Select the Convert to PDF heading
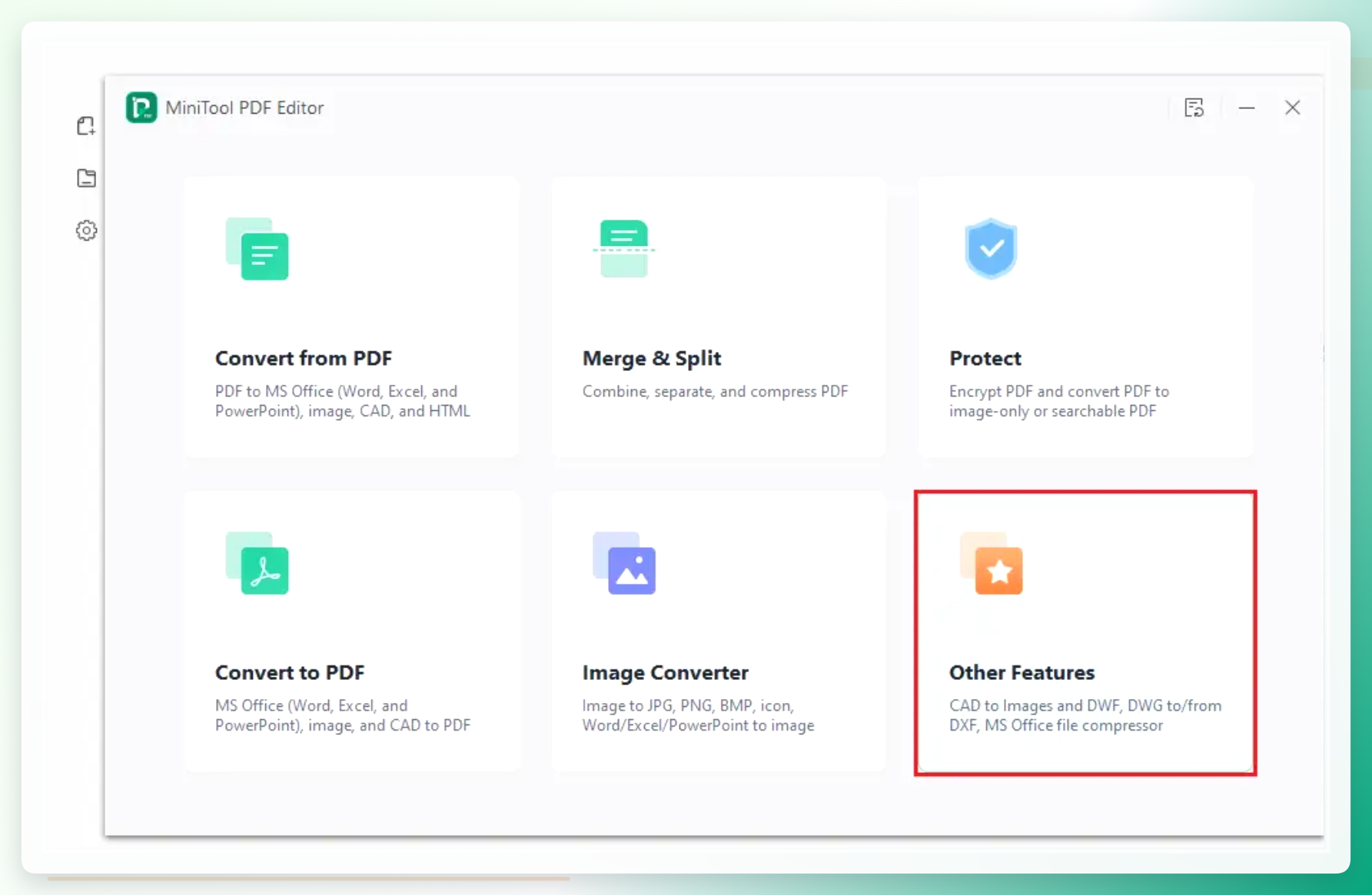This screenshot has width=1372, height=895. click(x=290, y=673)
